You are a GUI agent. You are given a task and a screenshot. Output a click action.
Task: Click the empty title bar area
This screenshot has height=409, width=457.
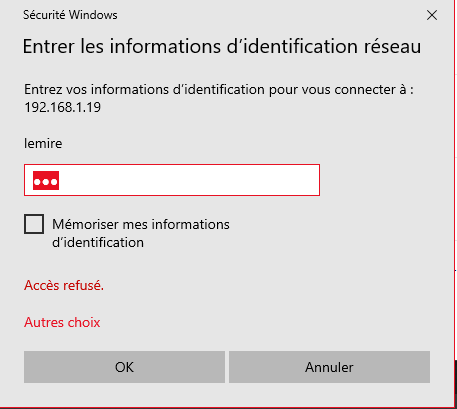(x=270, y=15)
